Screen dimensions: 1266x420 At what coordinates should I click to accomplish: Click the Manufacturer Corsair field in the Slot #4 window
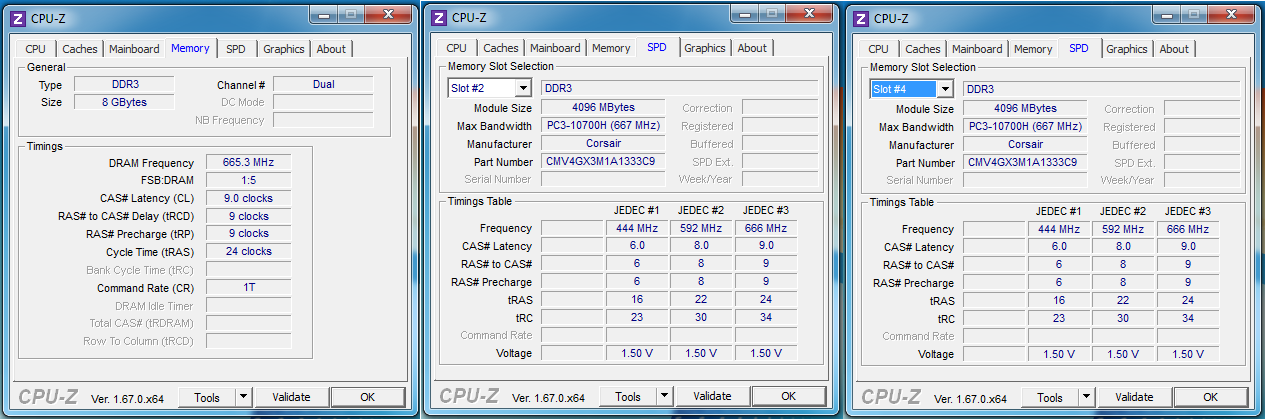(1026, 145)
